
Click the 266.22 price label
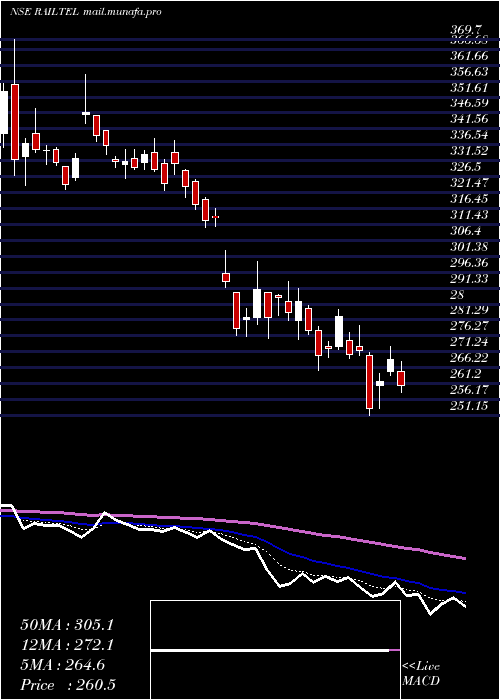click(x=470, y=358)
